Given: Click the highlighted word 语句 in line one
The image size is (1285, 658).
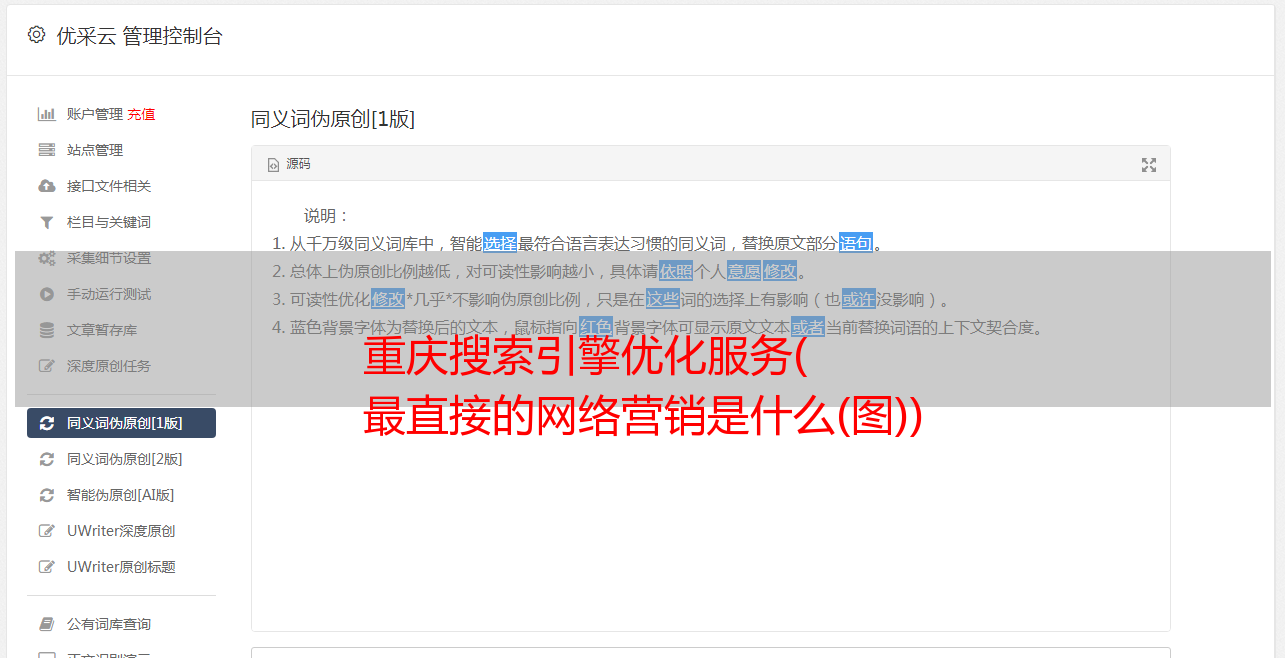Looking at the screenshot, I should pyautogui.click(x=856, y=243).
